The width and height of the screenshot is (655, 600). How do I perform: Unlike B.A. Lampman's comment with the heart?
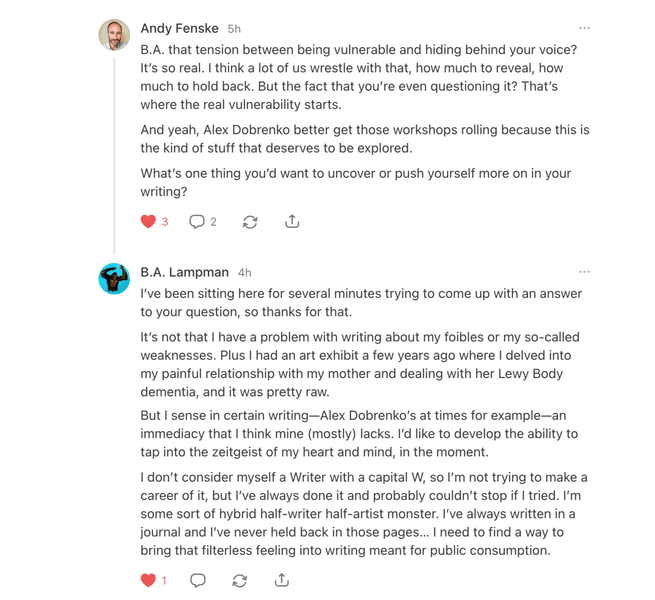[x=148, y=580]
